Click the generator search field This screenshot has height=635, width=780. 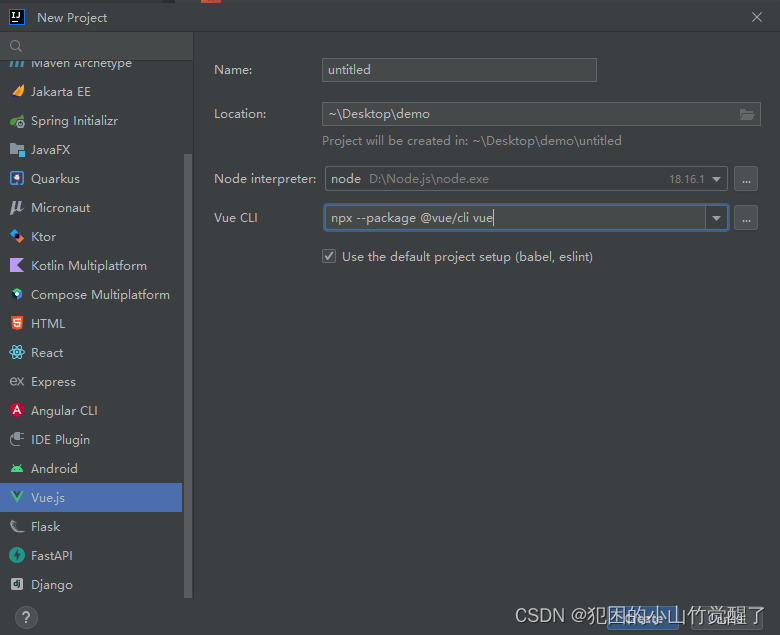coord(97,46)
